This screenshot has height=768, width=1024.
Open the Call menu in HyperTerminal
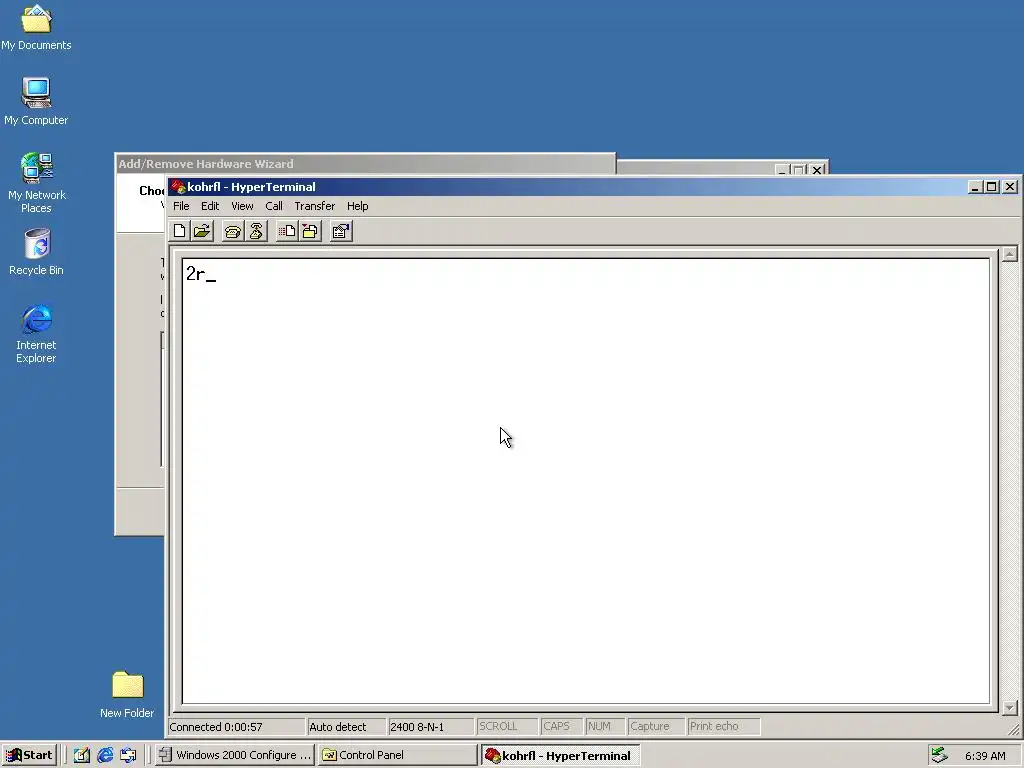[x=274, y=206]
